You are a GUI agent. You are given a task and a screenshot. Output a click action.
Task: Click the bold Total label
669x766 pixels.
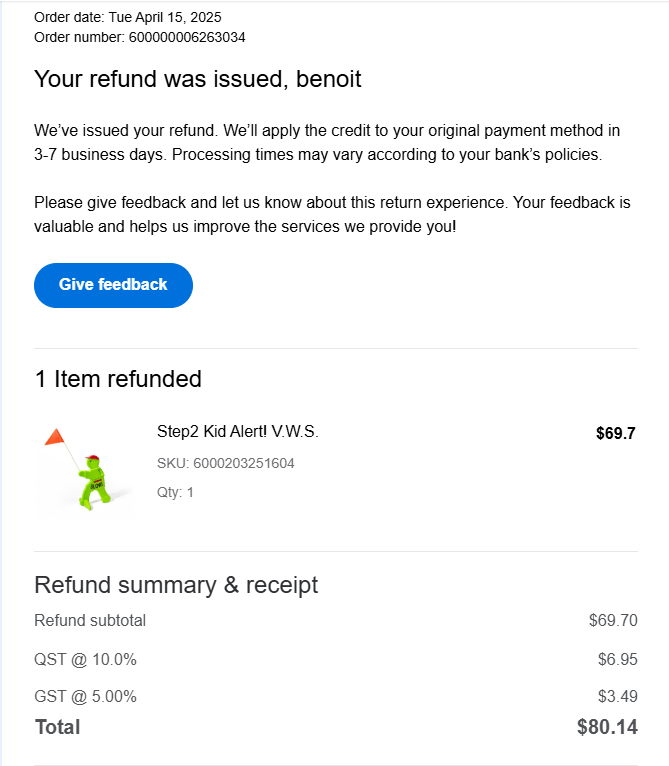point(57,727)
